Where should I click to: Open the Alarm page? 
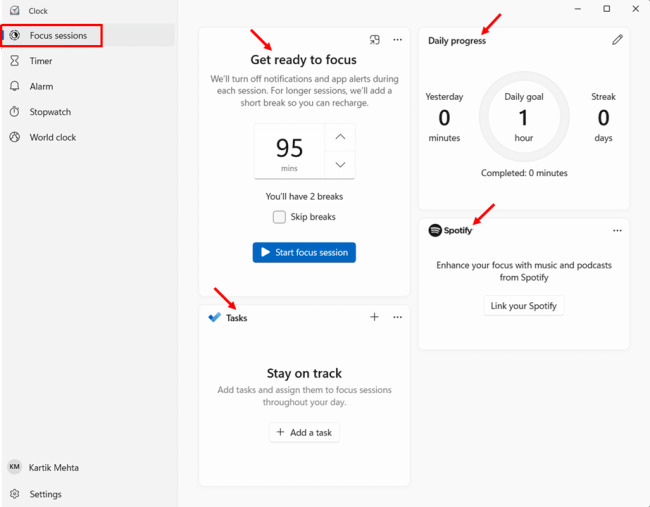click(88, 86)
